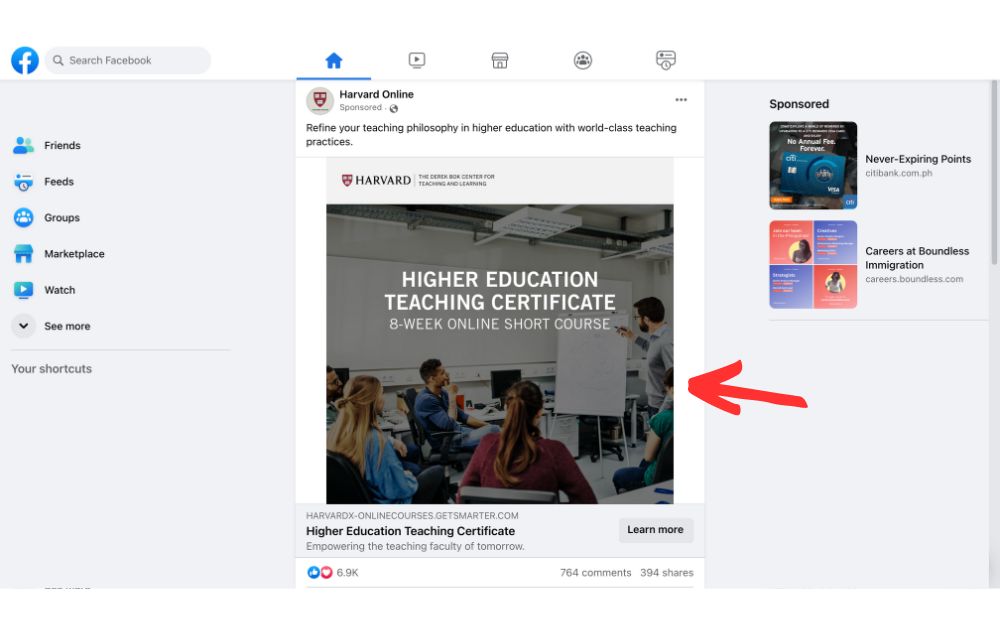Click the Facebook logo icon
1000x630 pixels.
pyautogui.click(x=25, y=60)
